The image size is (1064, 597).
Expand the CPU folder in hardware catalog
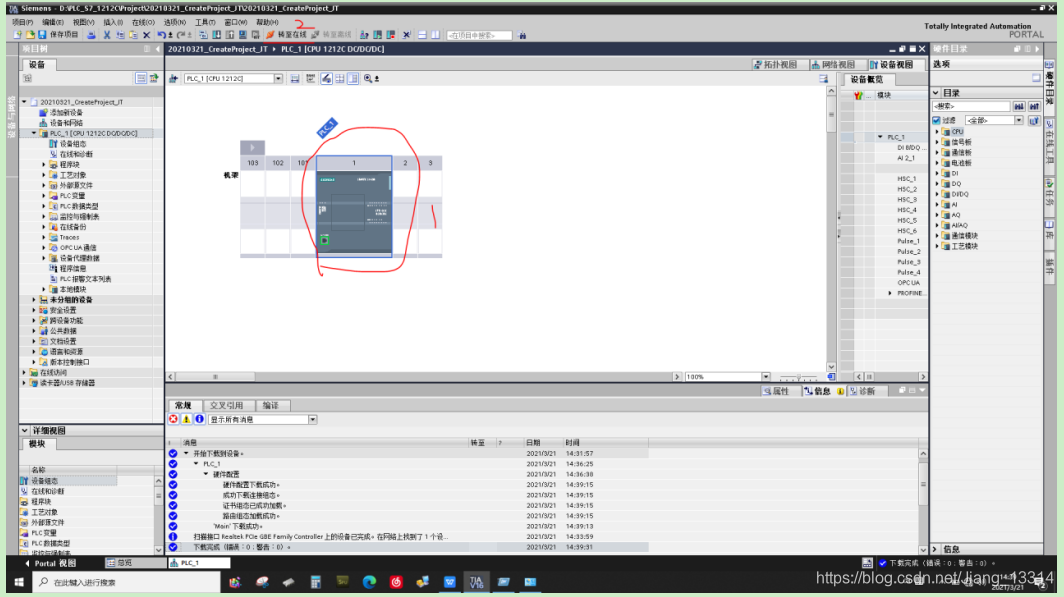pyautogui.click(x=938, y=132)
